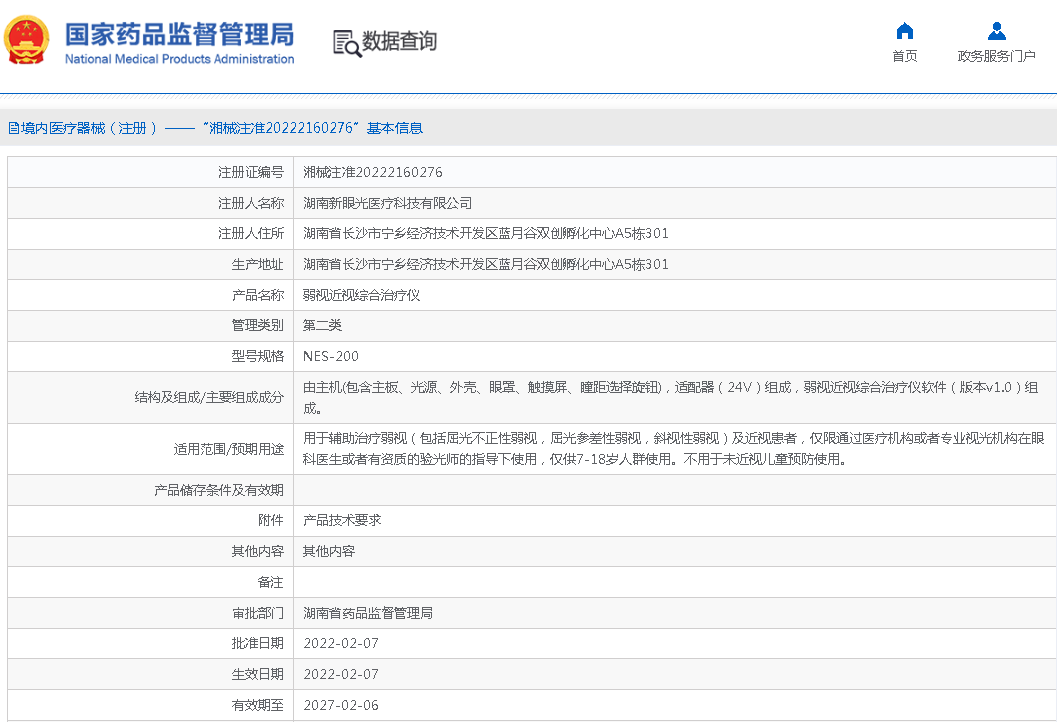Click the 批准日期 row label
Screen dimensions: 1057x722
[x=258, y=644]
